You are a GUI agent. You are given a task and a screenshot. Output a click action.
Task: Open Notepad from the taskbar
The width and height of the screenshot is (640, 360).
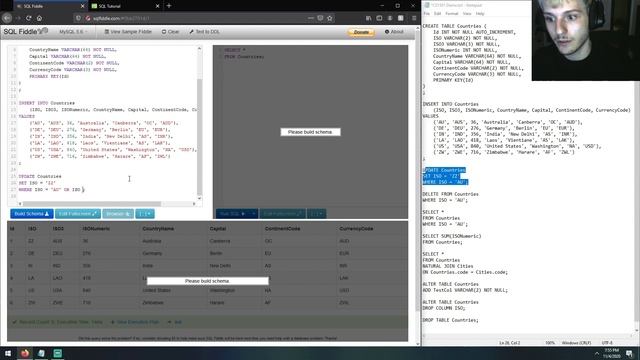[x=41, y=353]
